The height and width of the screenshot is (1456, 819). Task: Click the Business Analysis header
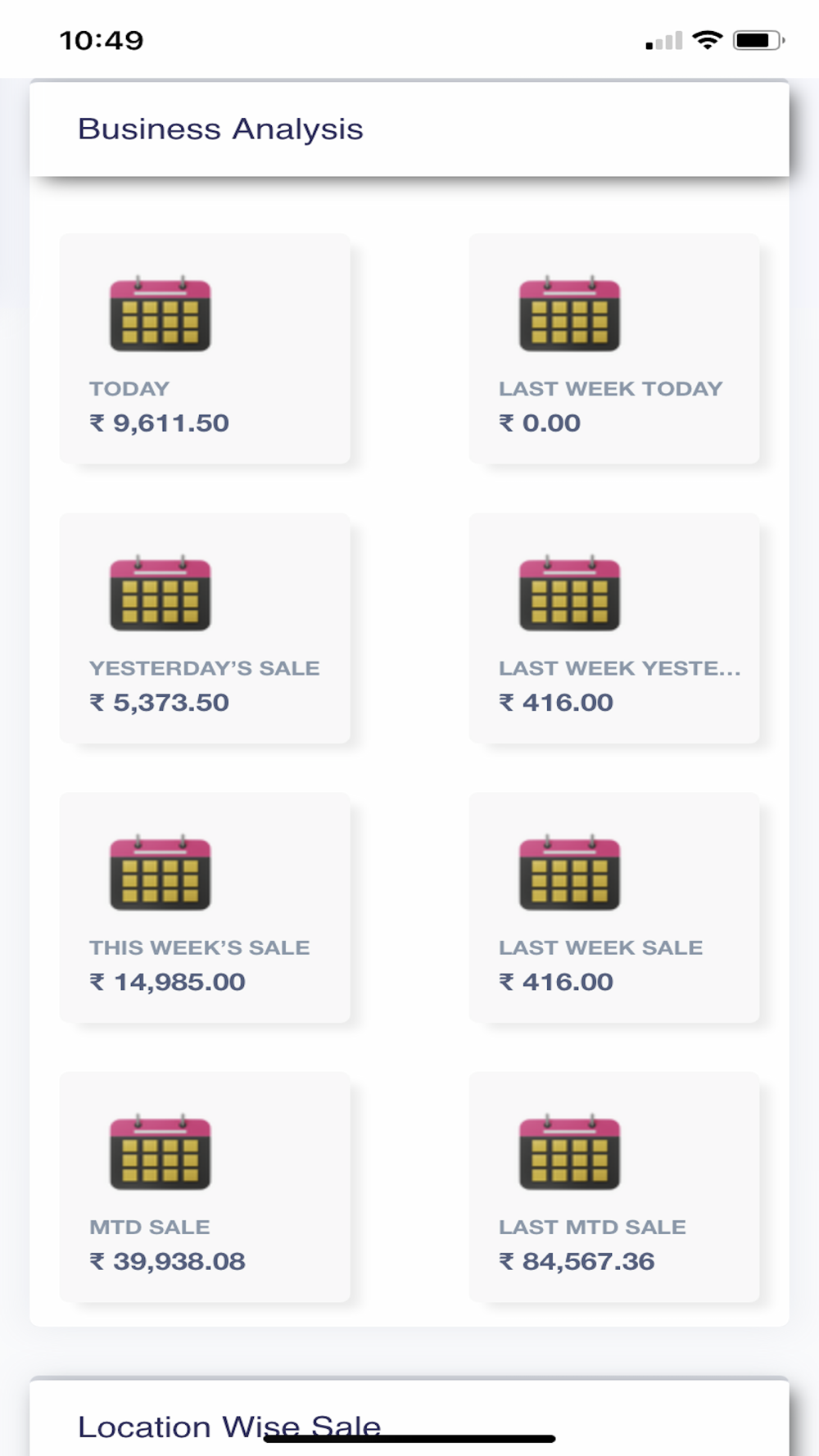click(221, 129)
